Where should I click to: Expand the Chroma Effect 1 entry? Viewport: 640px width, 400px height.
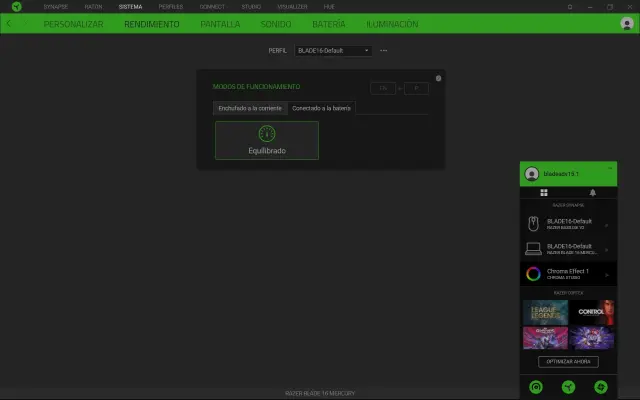(x=606, y=273)
